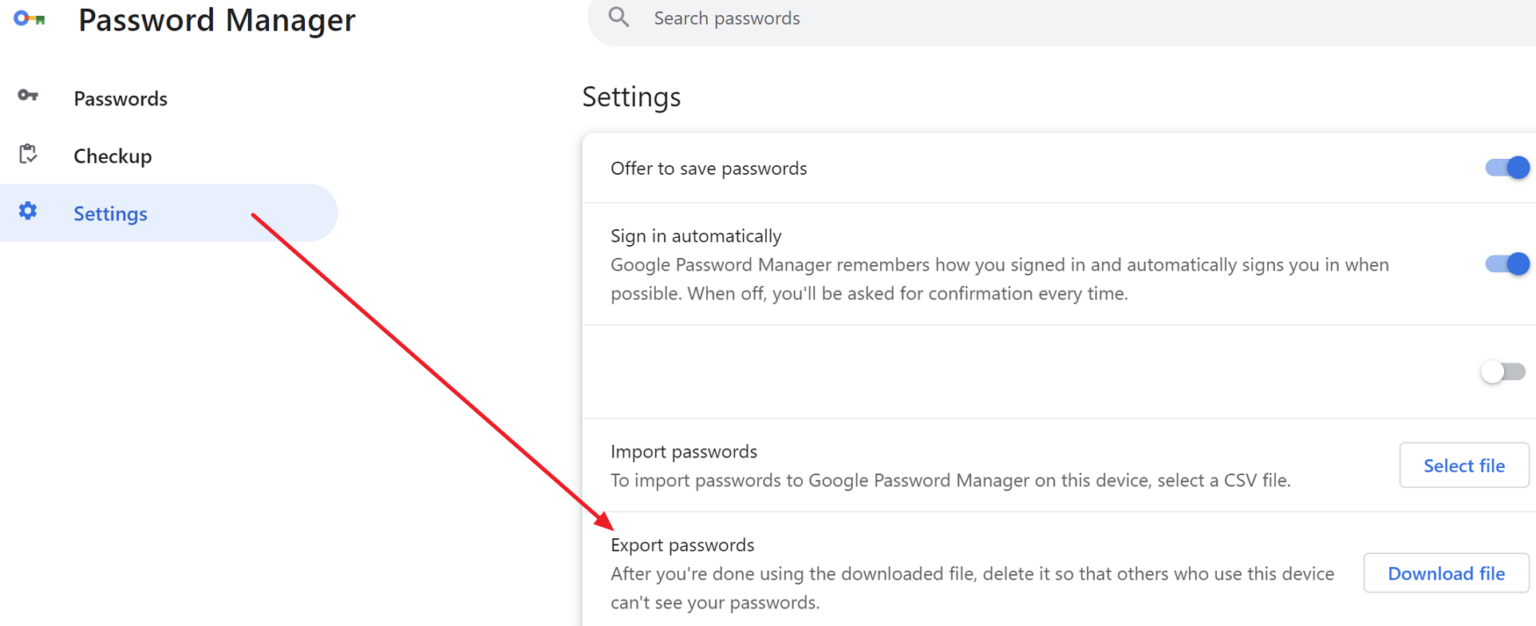
Task: Click the Import passwords label
Action: point(684,452)
